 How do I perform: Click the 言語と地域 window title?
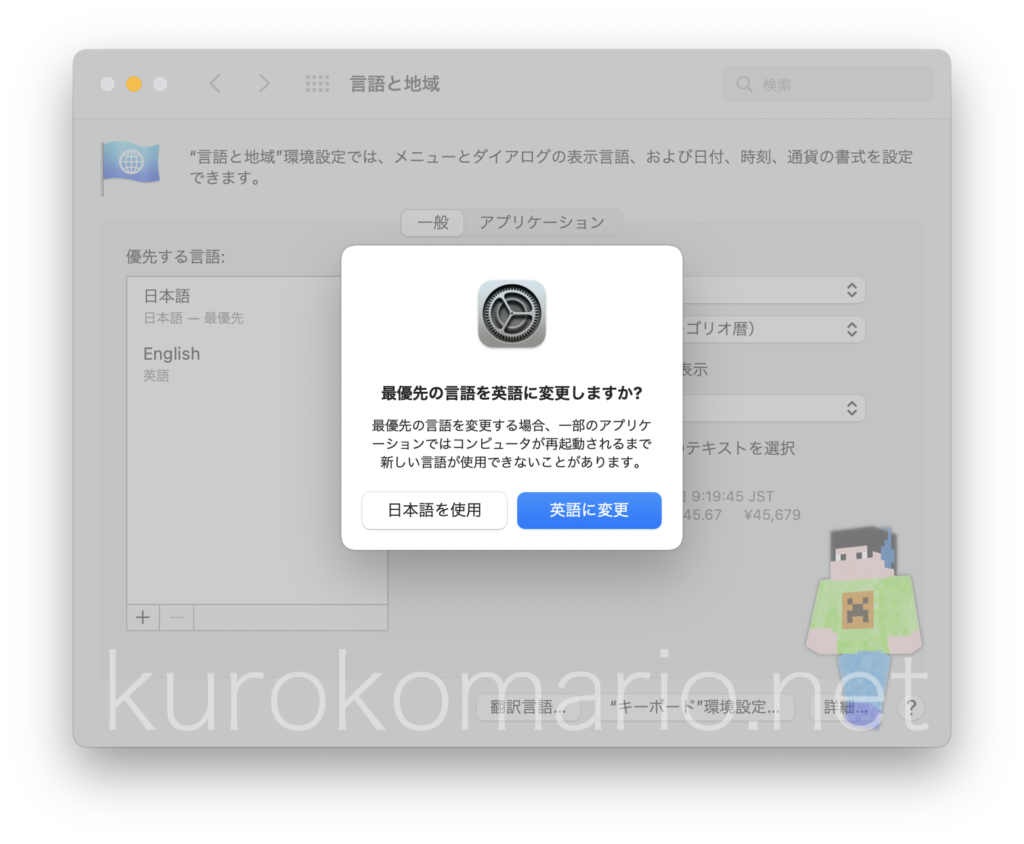click(394, 84)
